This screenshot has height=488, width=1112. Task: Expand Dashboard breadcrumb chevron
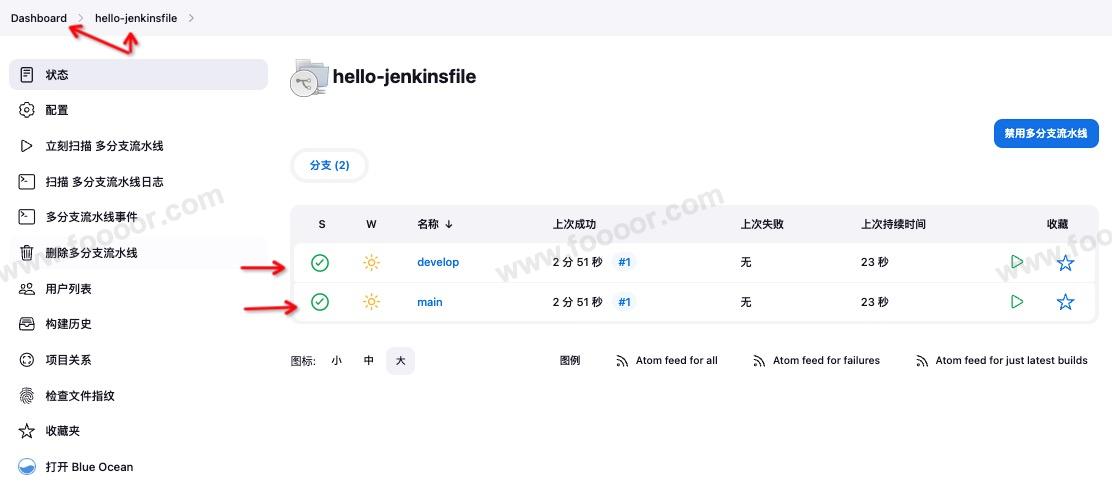click(x=81, y=18)
